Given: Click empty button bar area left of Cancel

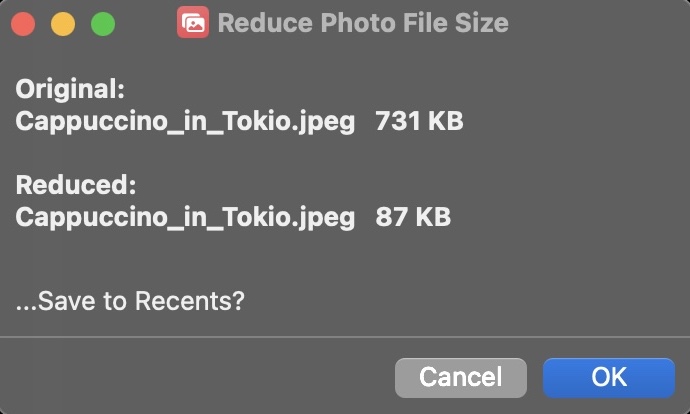Looking at the screenshot, I should pos(200,377).
